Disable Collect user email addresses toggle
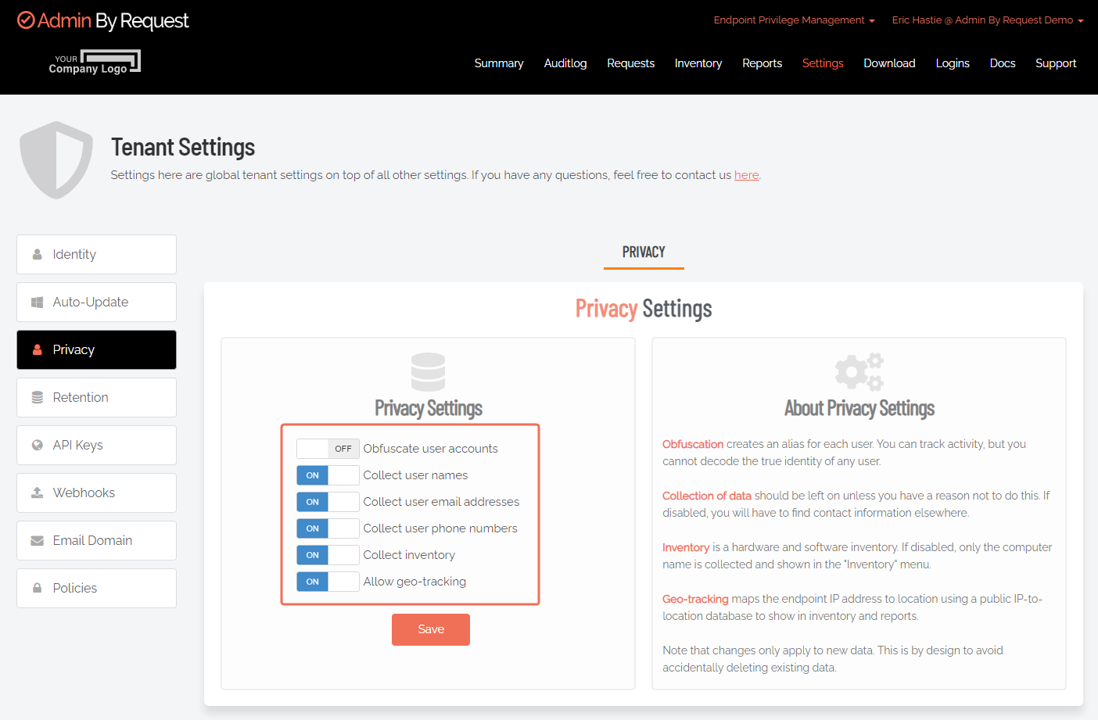 pyautogui.click(x=328, y=501)
